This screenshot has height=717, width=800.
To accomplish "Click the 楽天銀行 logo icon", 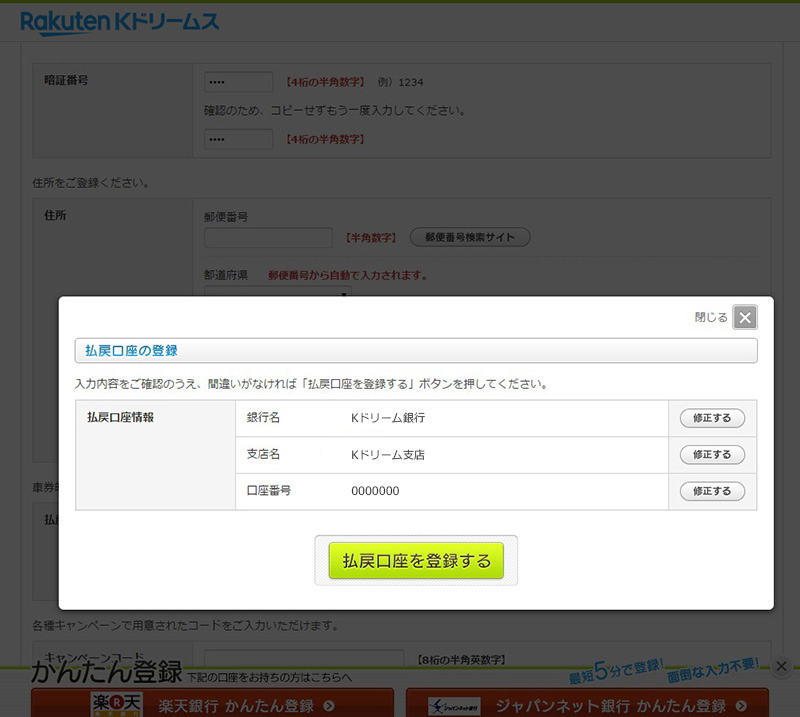I will (x=116, y=705).
